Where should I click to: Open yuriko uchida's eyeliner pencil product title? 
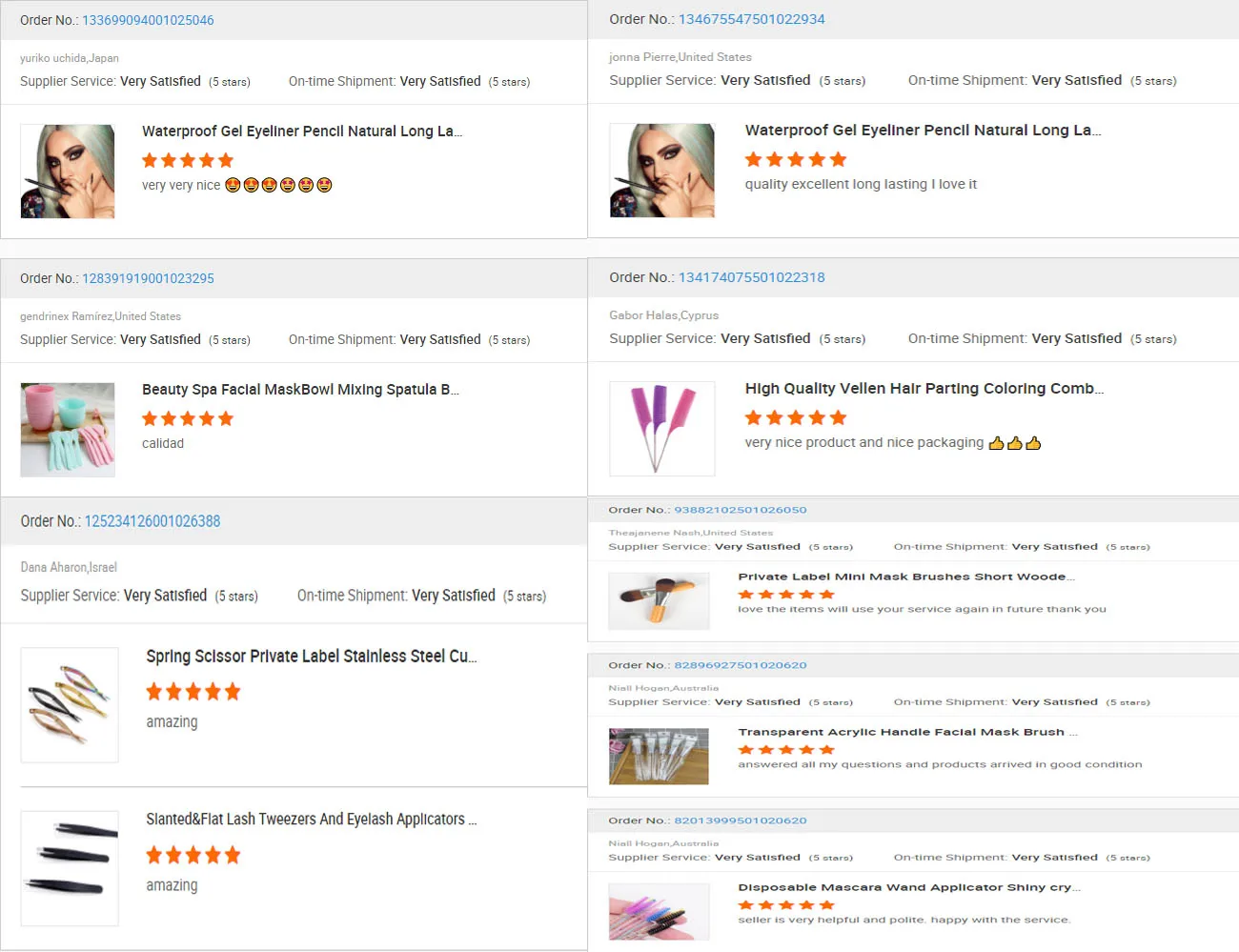click(x=302, y=132)
